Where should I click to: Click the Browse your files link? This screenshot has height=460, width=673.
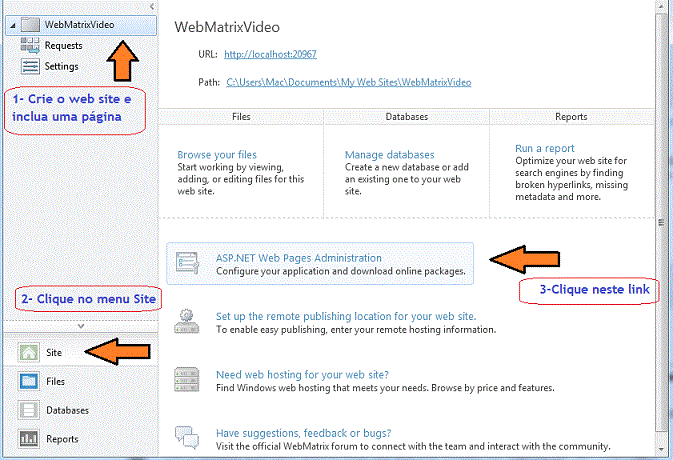coord(217,154)
